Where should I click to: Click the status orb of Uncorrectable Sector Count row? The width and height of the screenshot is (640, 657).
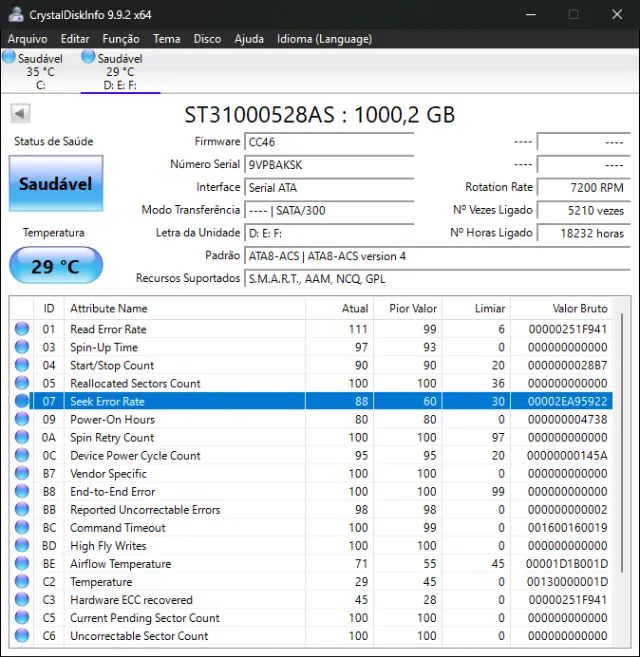[22, 635]
